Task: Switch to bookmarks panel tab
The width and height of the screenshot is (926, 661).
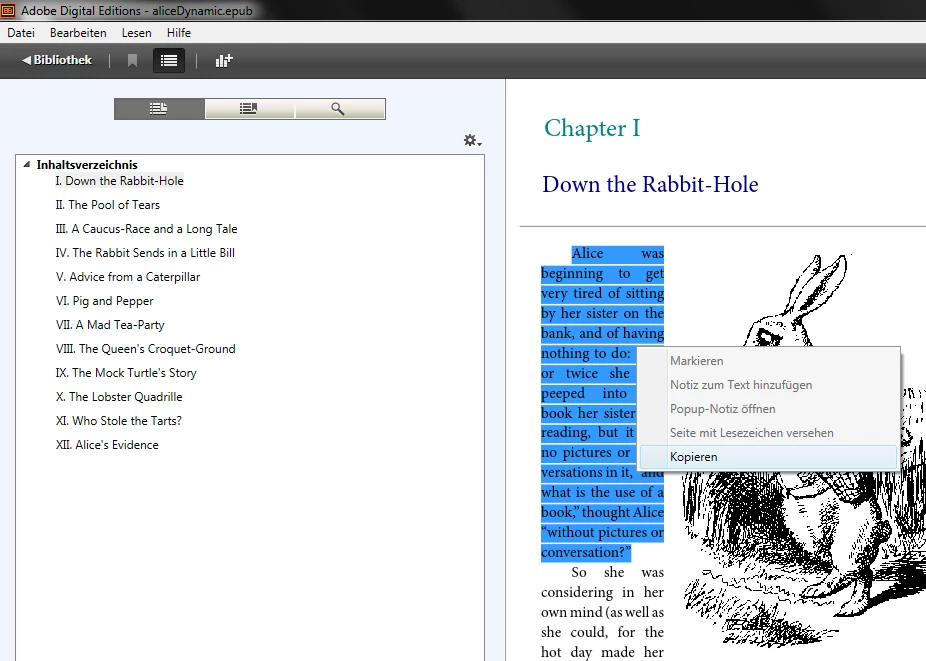Action: click(x=249, y=109)
